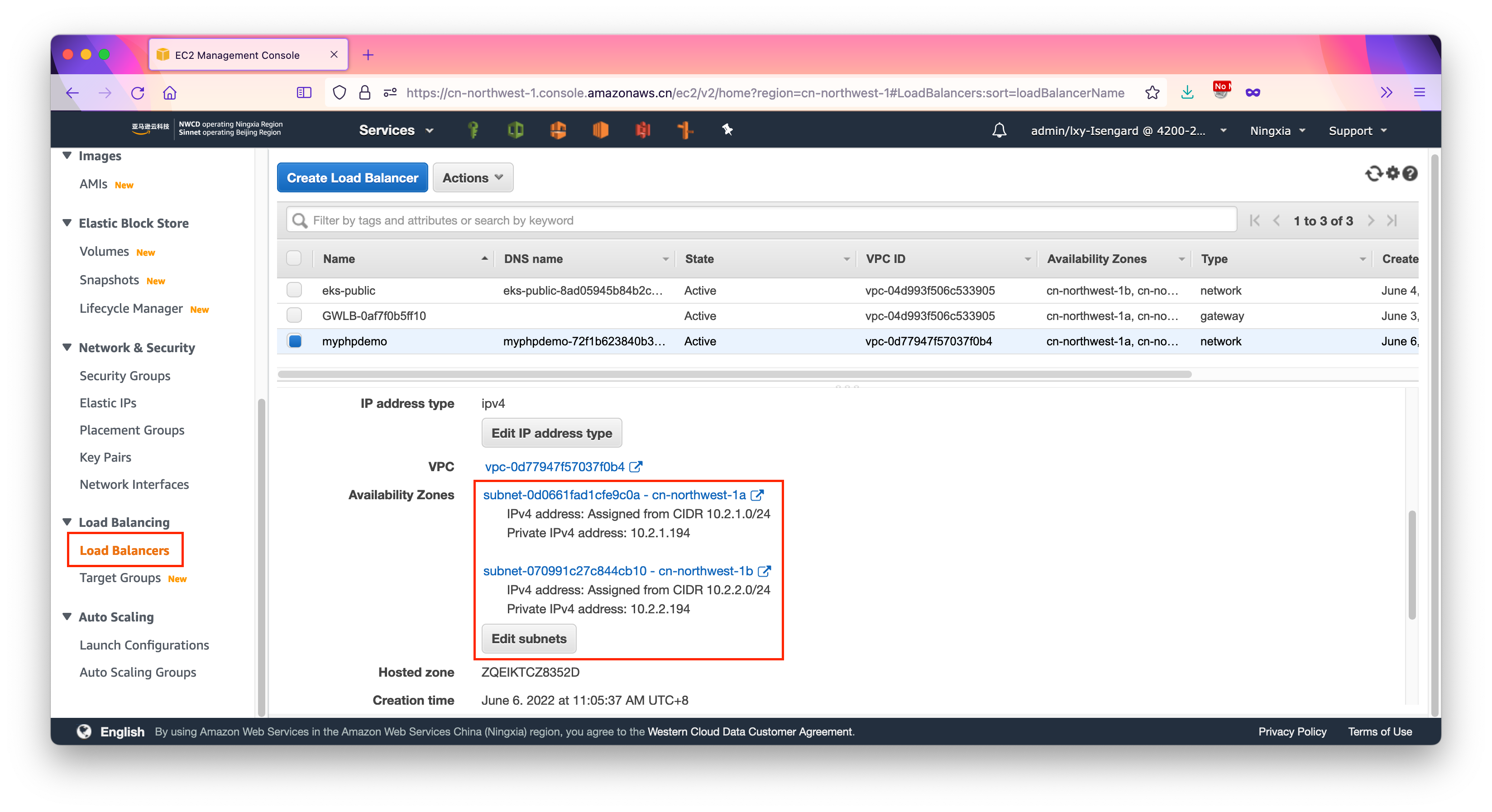The width and height of the screenshot is (1492, 812).
Task: Collapse the Images sidebar section
Action: (67, 155)
